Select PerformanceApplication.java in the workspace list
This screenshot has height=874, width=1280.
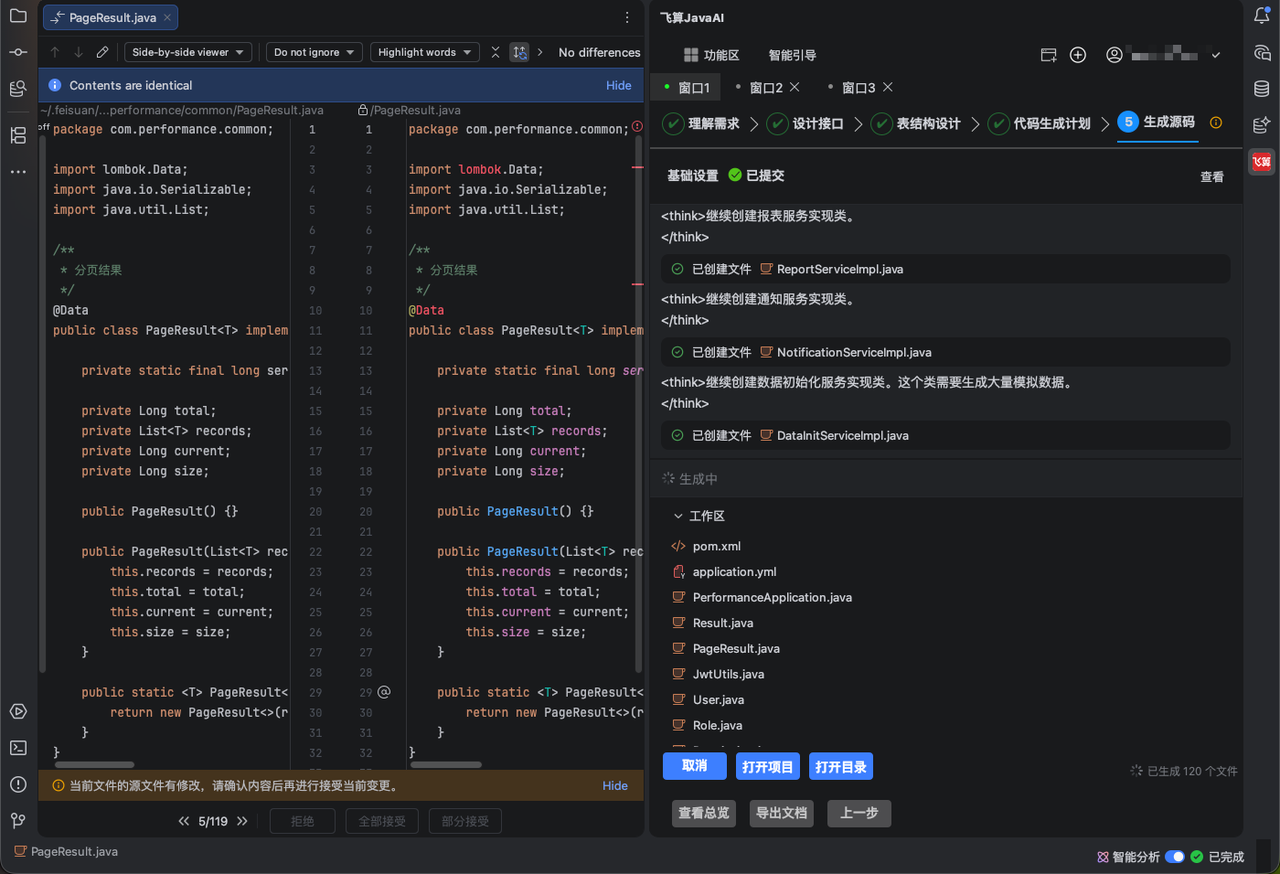(x=772, y=597)
